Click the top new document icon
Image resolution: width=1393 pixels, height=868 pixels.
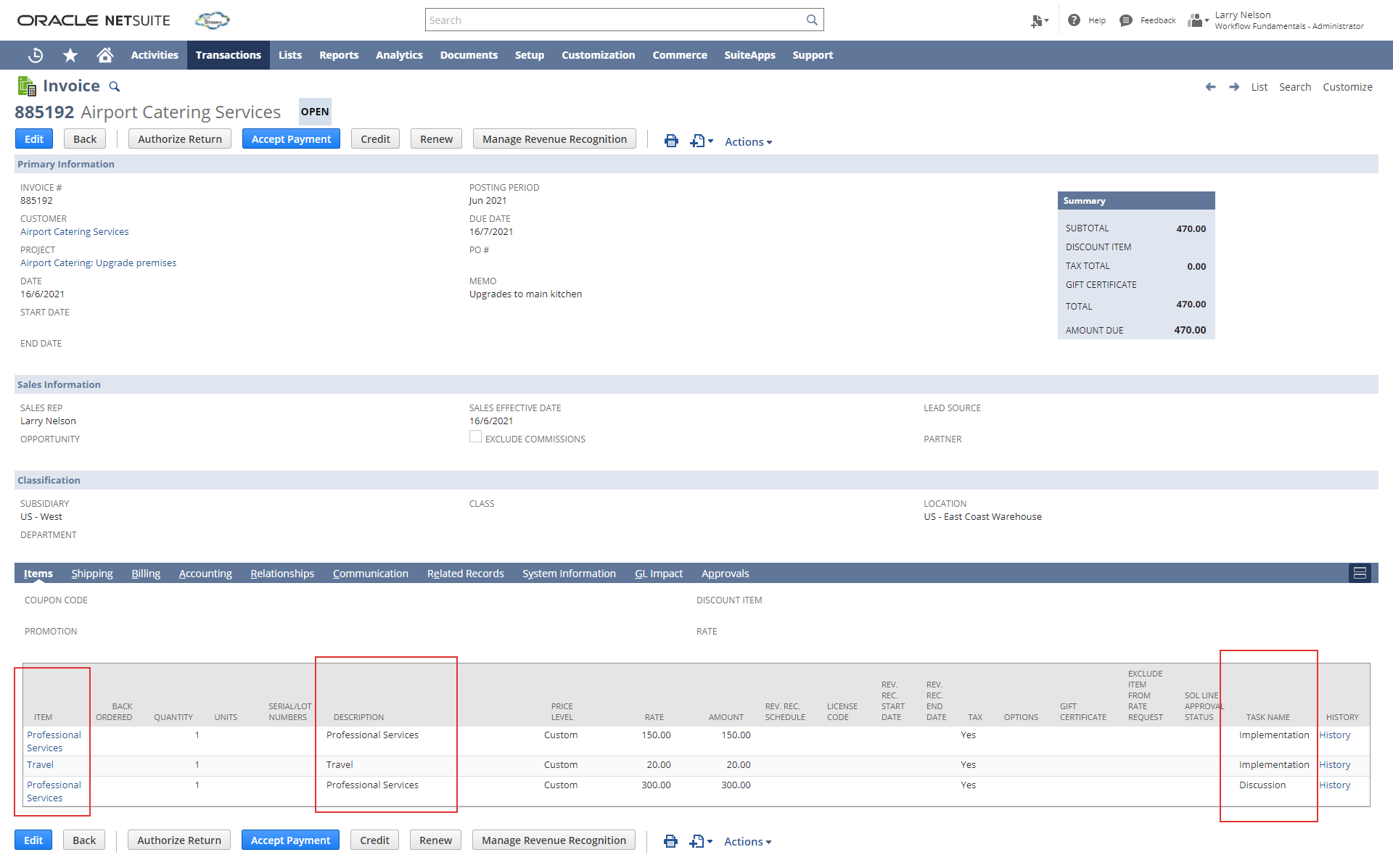[x=697, y=141]
